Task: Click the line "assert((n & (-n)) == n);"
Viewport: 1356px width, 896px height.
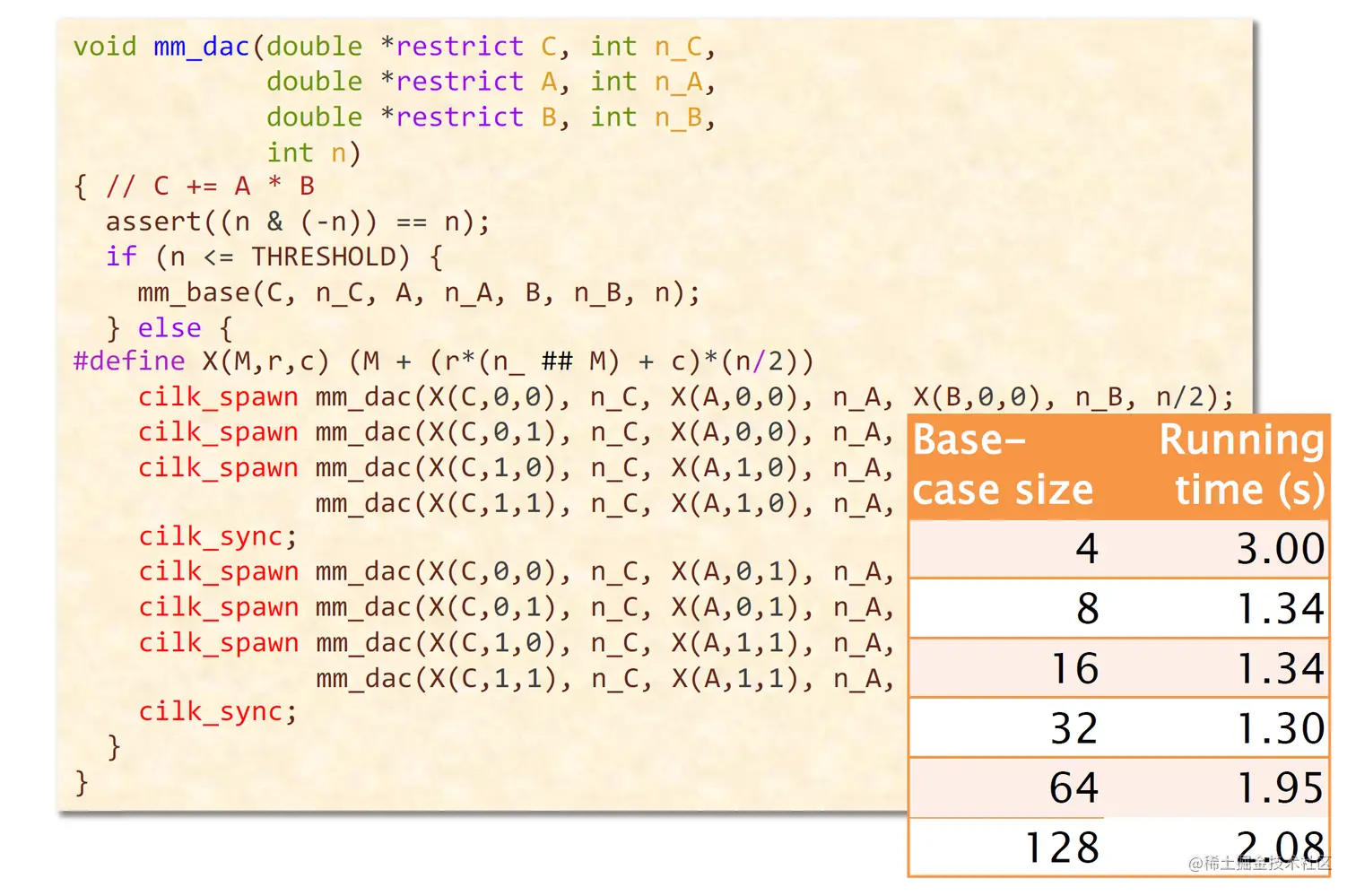Action: (298, 222)
